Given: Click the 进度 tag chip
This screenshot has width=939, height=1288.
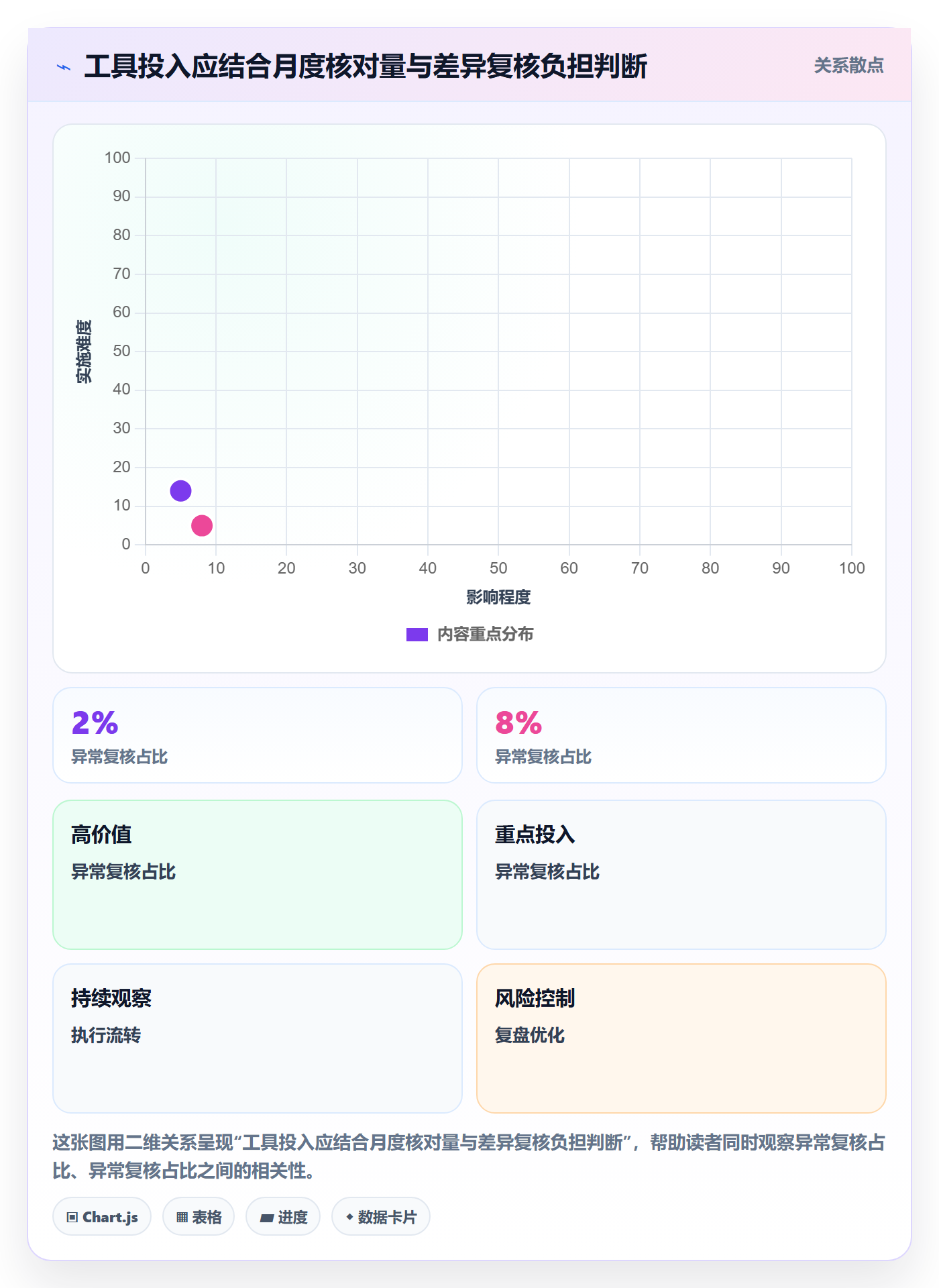Looking at the screenshot, I should (283, 1216).
